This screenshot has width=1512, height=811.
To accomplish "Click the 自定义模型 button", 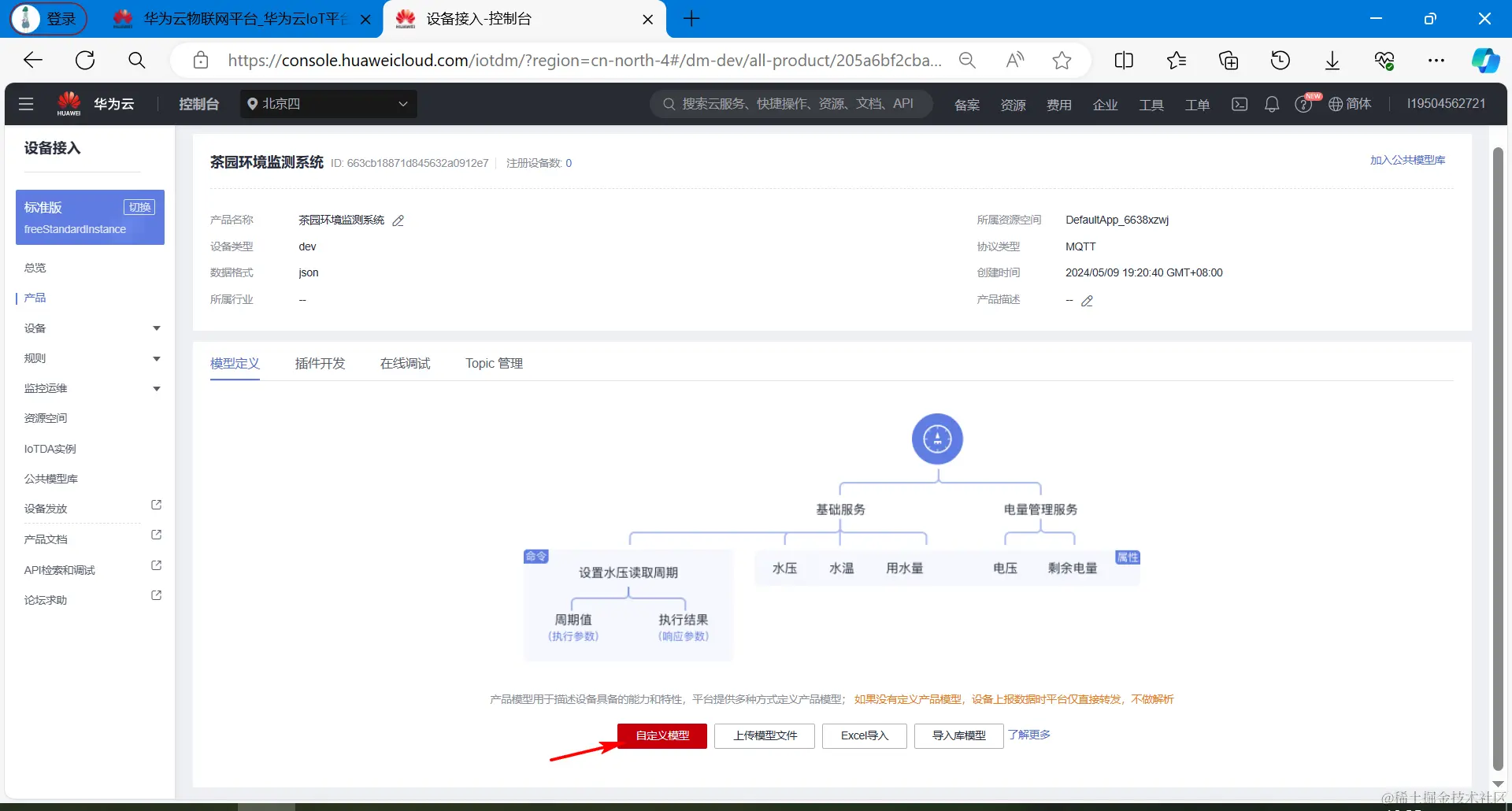I will pyautogui.click(x=662, y=735).
